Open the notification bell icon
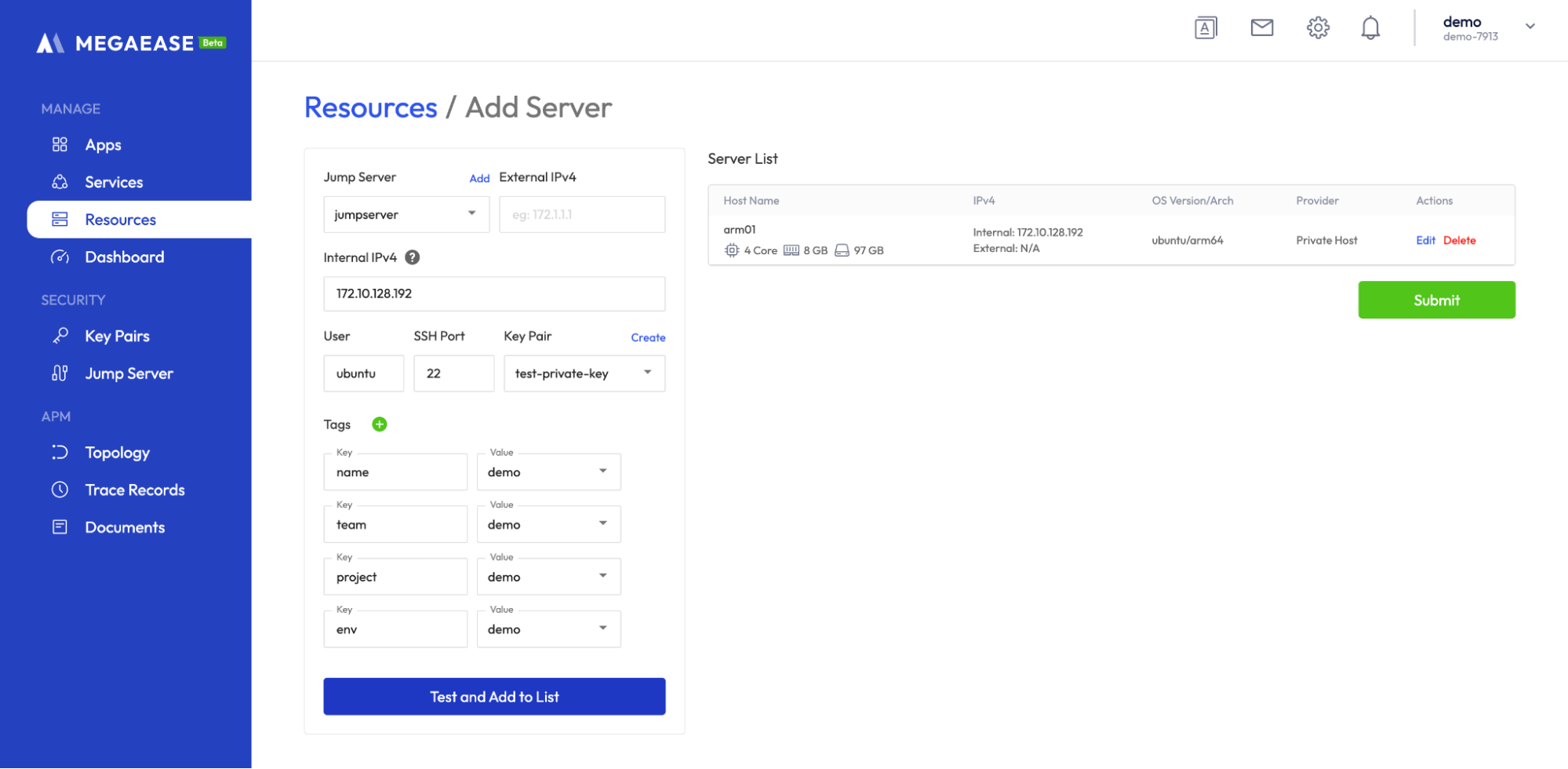 tap(1370, 27)
